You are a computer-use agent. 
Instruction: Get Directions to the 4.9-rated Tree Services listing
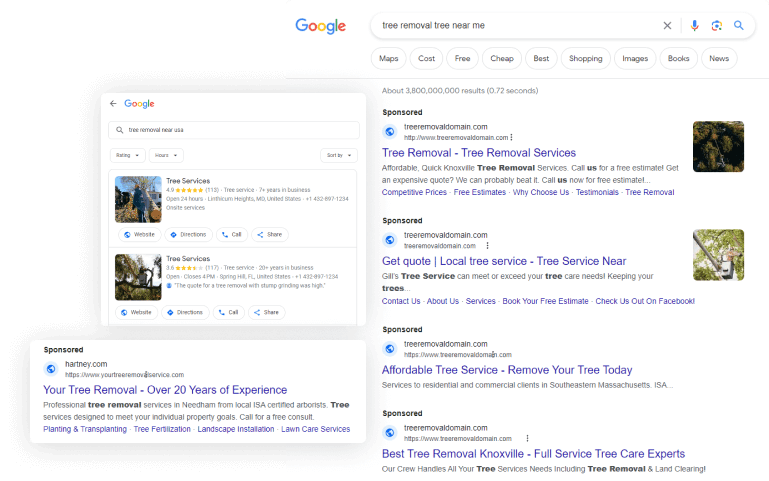coord(188,234)
